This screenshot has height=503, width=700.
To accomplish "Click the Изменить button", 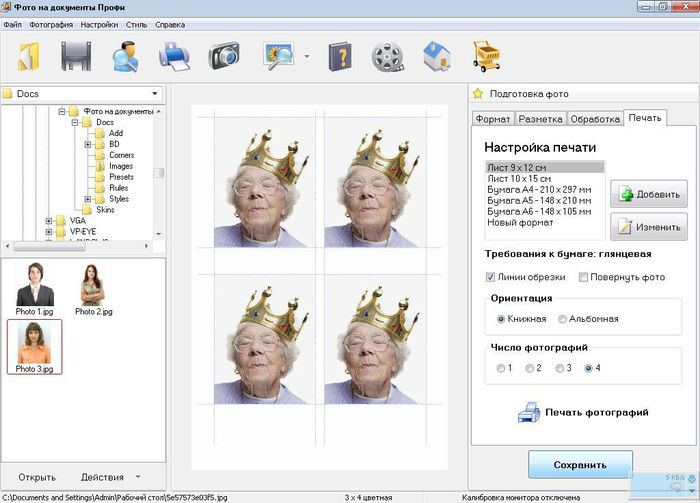I will 649,227.
